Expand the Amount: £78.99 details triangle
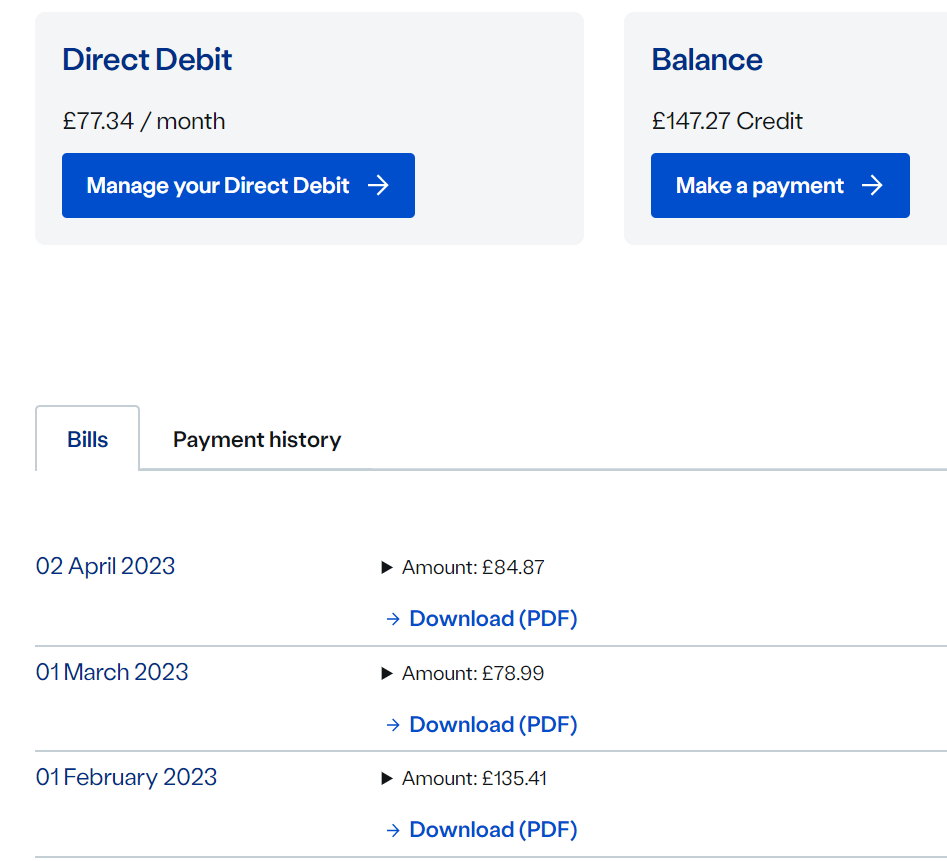The width and height of the screenshot is (947, 861). 387,674
